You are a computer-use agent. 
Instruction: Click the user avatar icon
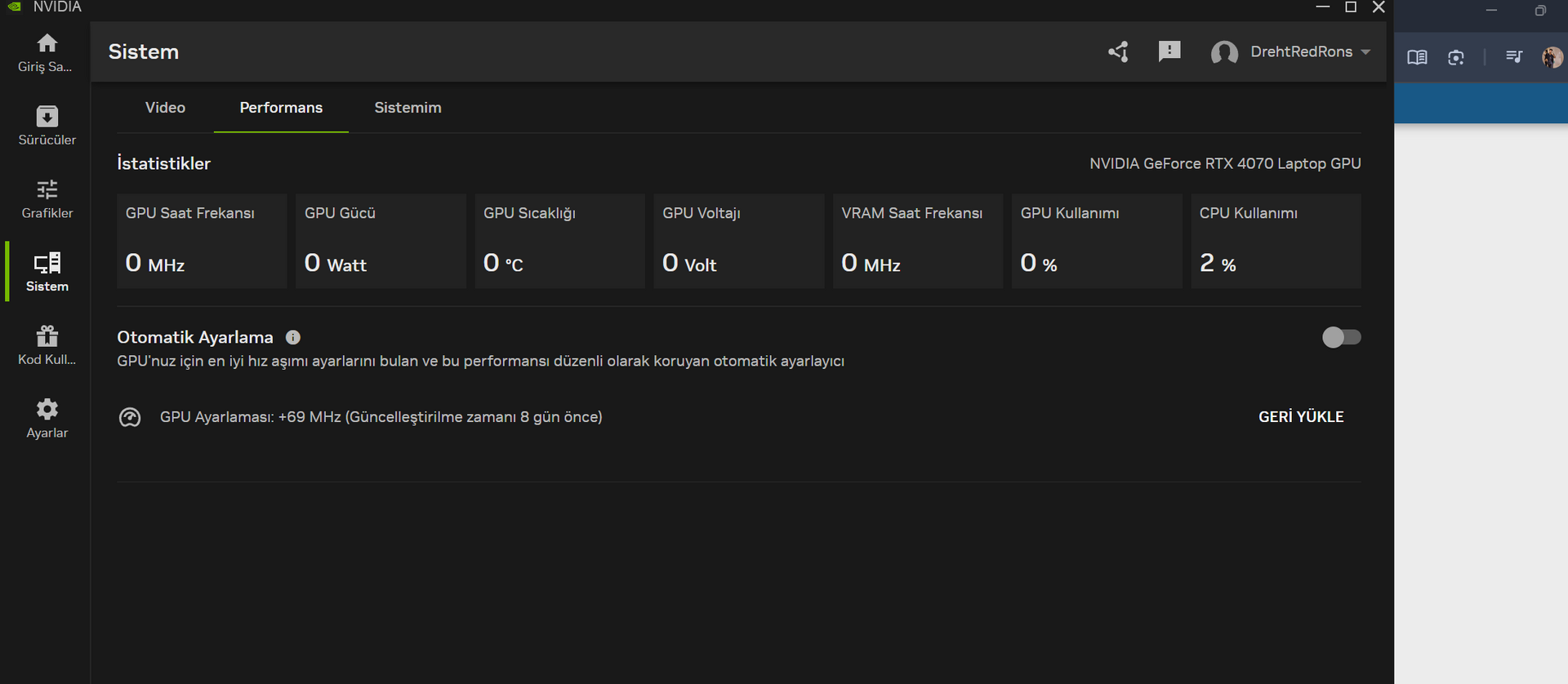[x=1224, y=52]
